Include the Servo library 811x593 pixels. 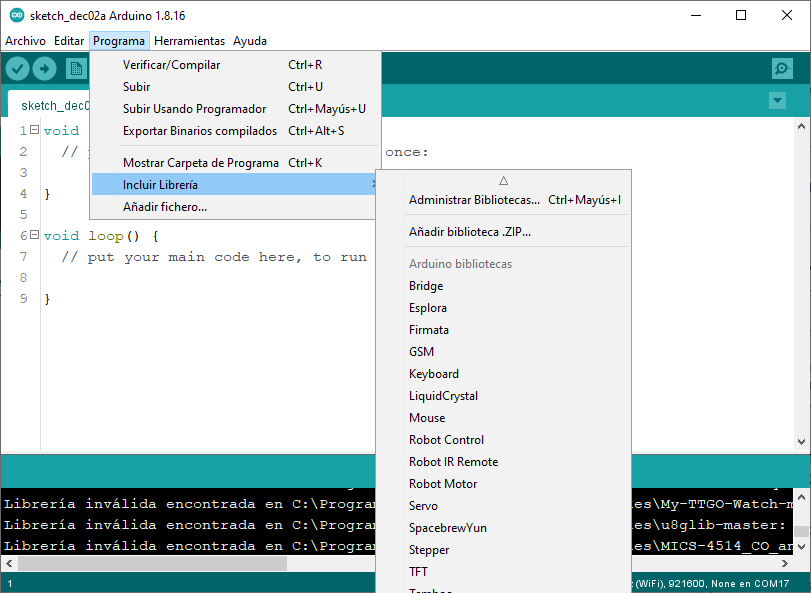[504, 506]
